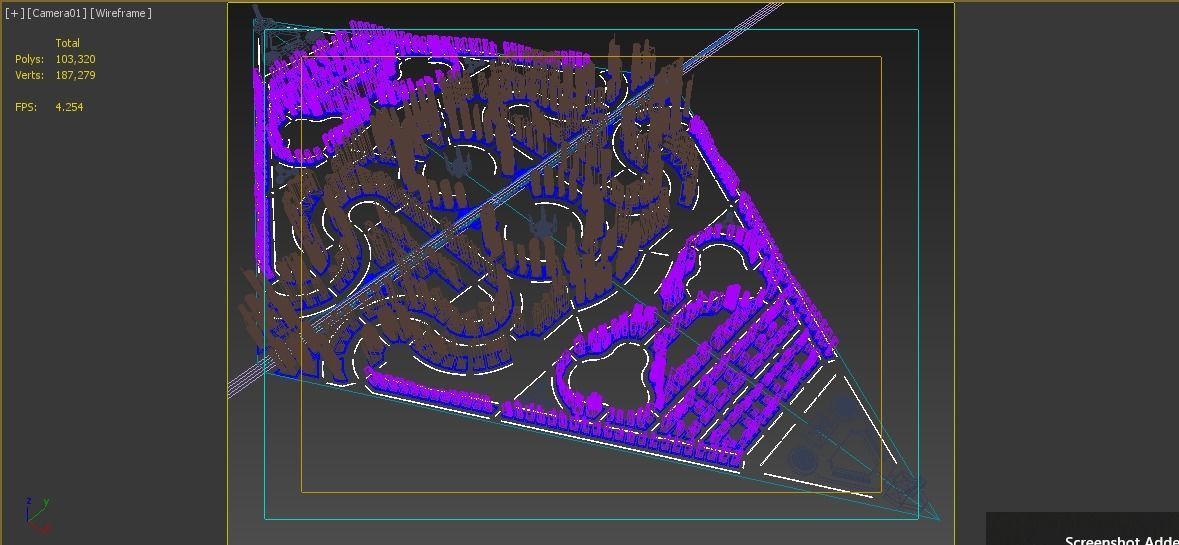1179x545 pixels.
Task: Click the 'Polys:' statistics label
Action: tap(29, 59)
